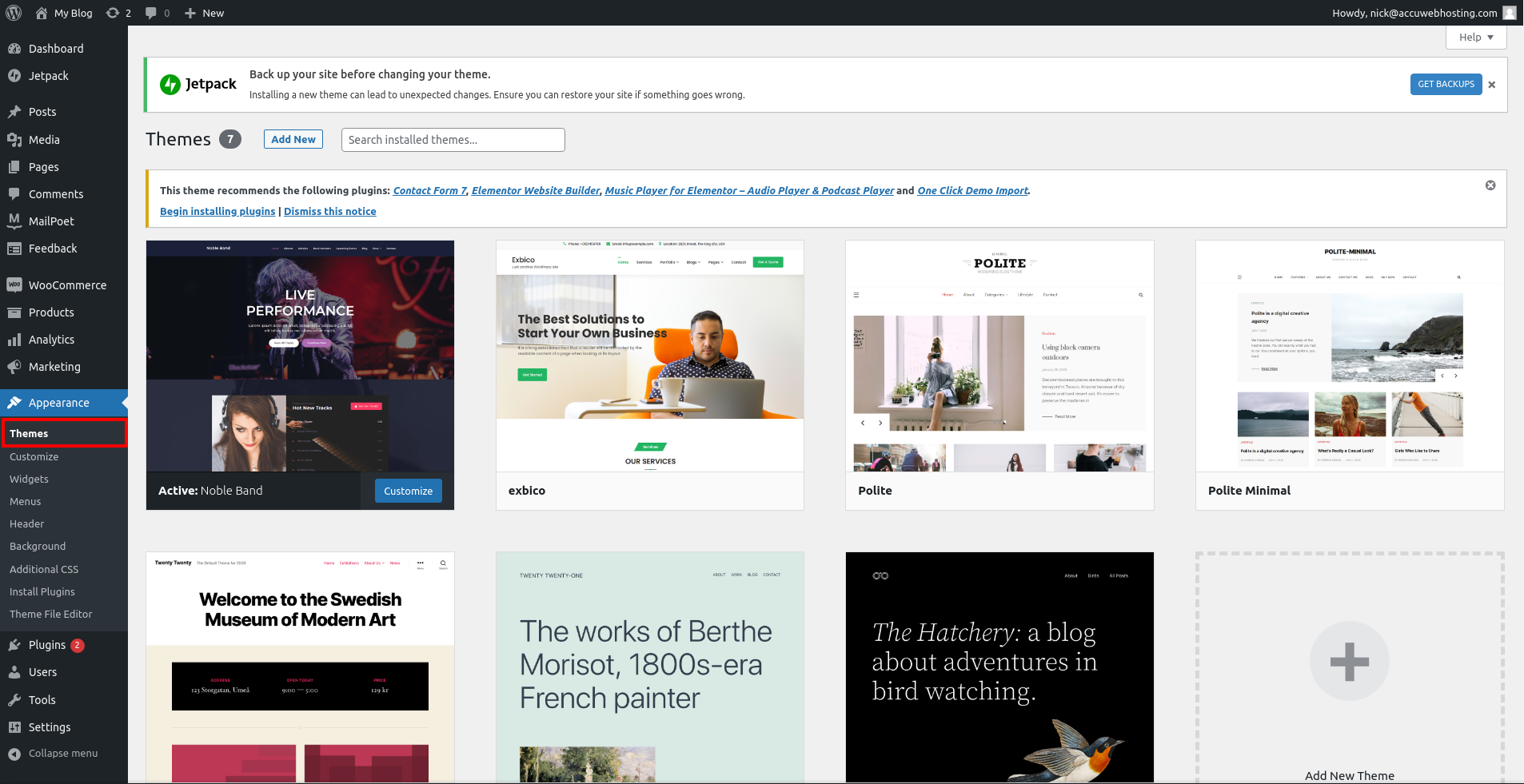
Task: Click the plus icon for Add New Theme
Action: click(1350, 661)
